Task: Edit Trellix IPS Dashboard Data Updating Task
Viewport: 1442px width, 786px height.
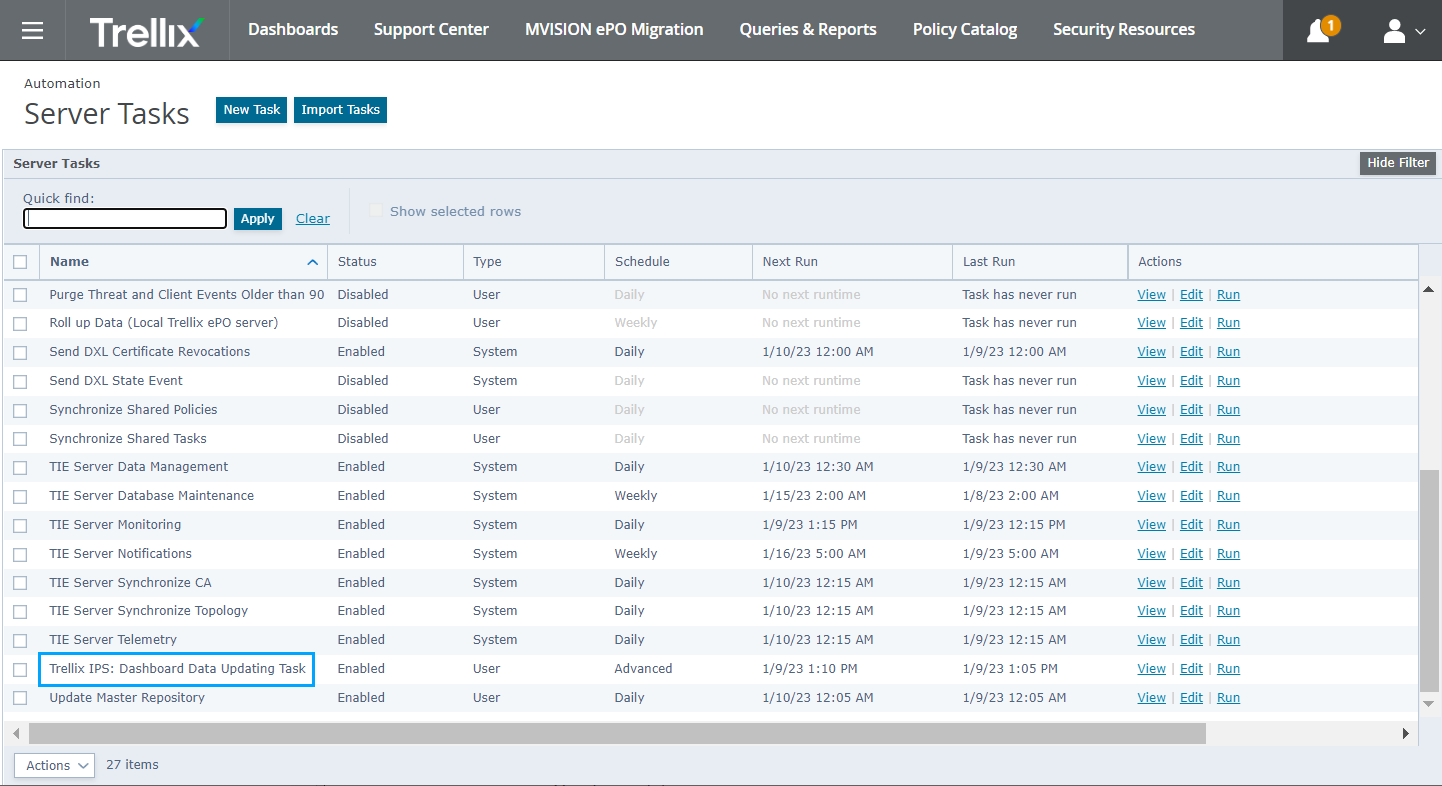Action: click(x=1191, y=669)
